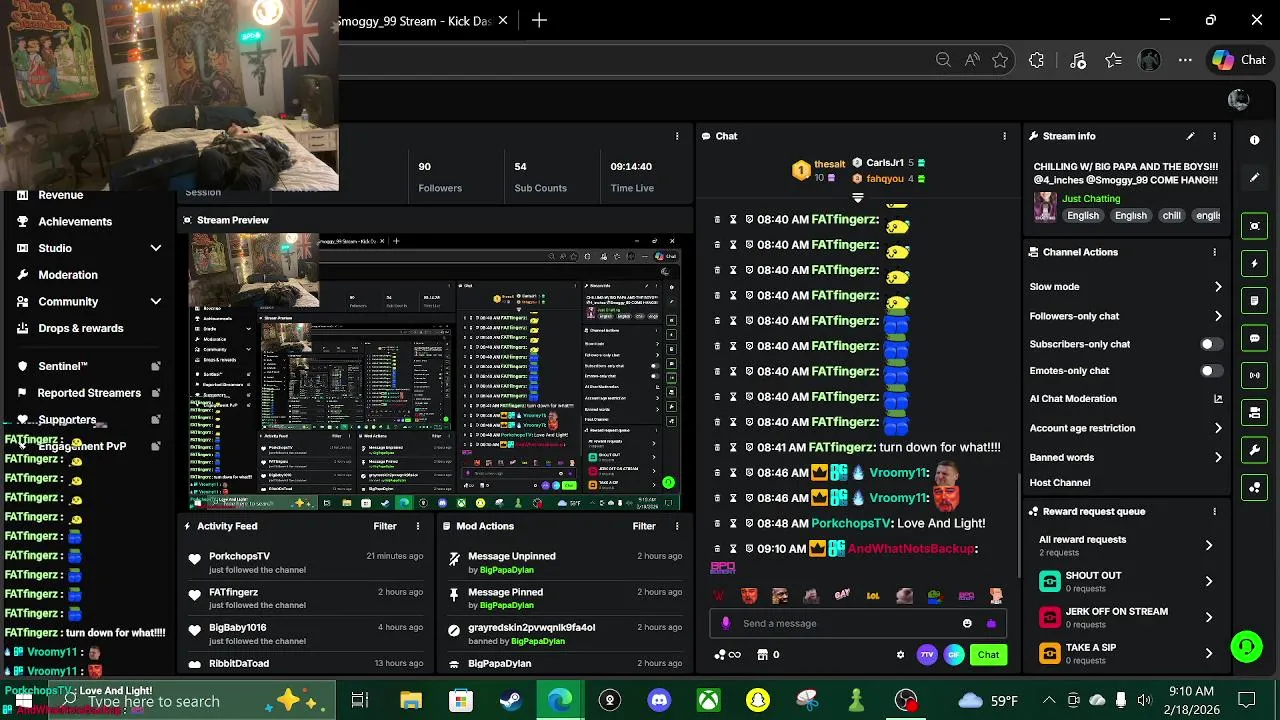Open Discord from the taskbar
The width and height of the screenshot is (1280, 720).
[x=659, y=701]
